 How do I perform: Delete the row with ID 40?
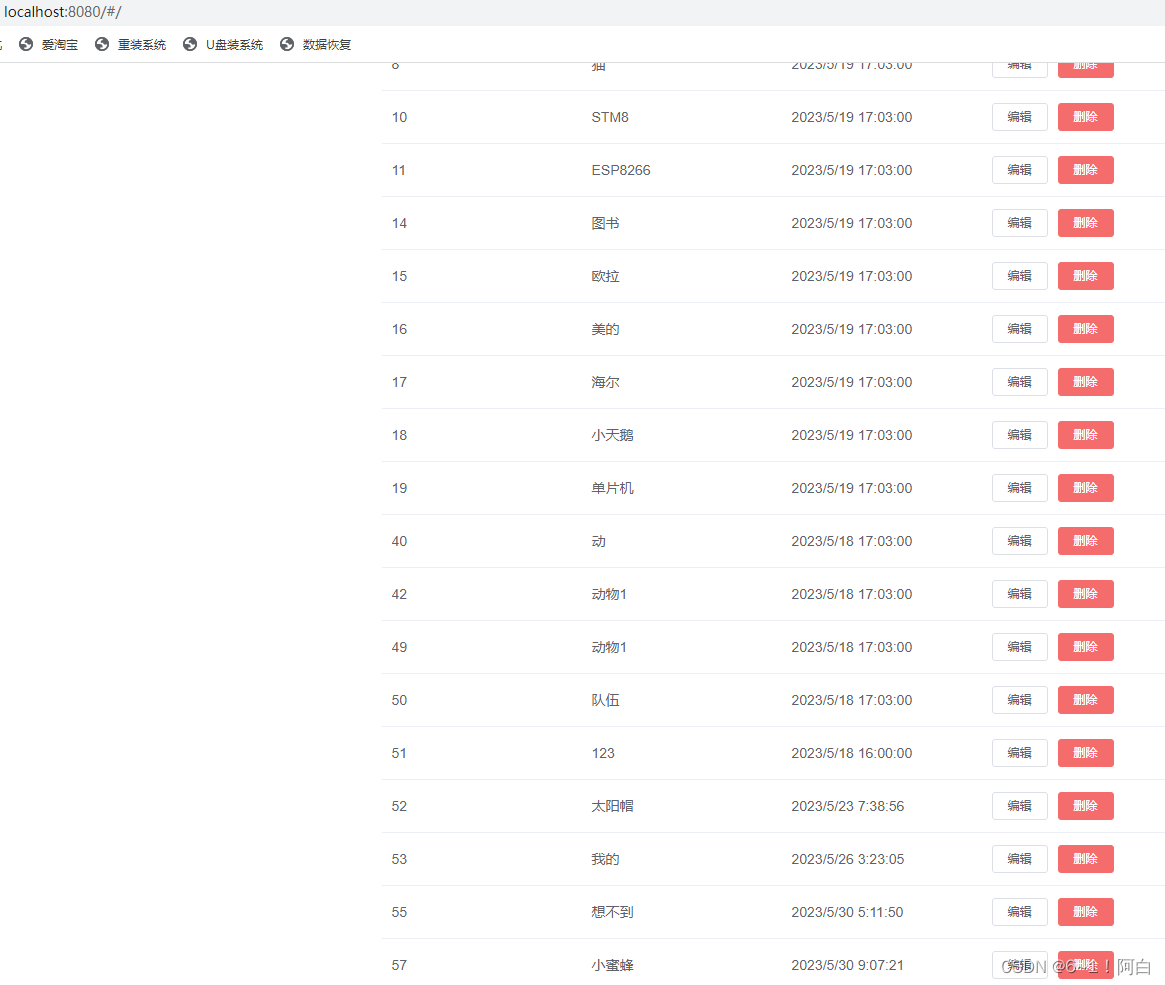pos(1086,541)
